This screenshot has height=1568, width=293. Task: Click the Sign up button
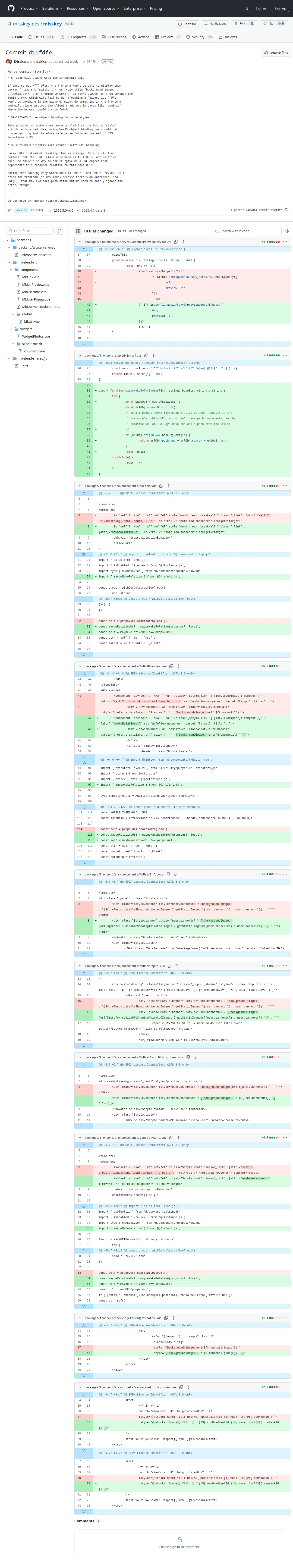280,9
